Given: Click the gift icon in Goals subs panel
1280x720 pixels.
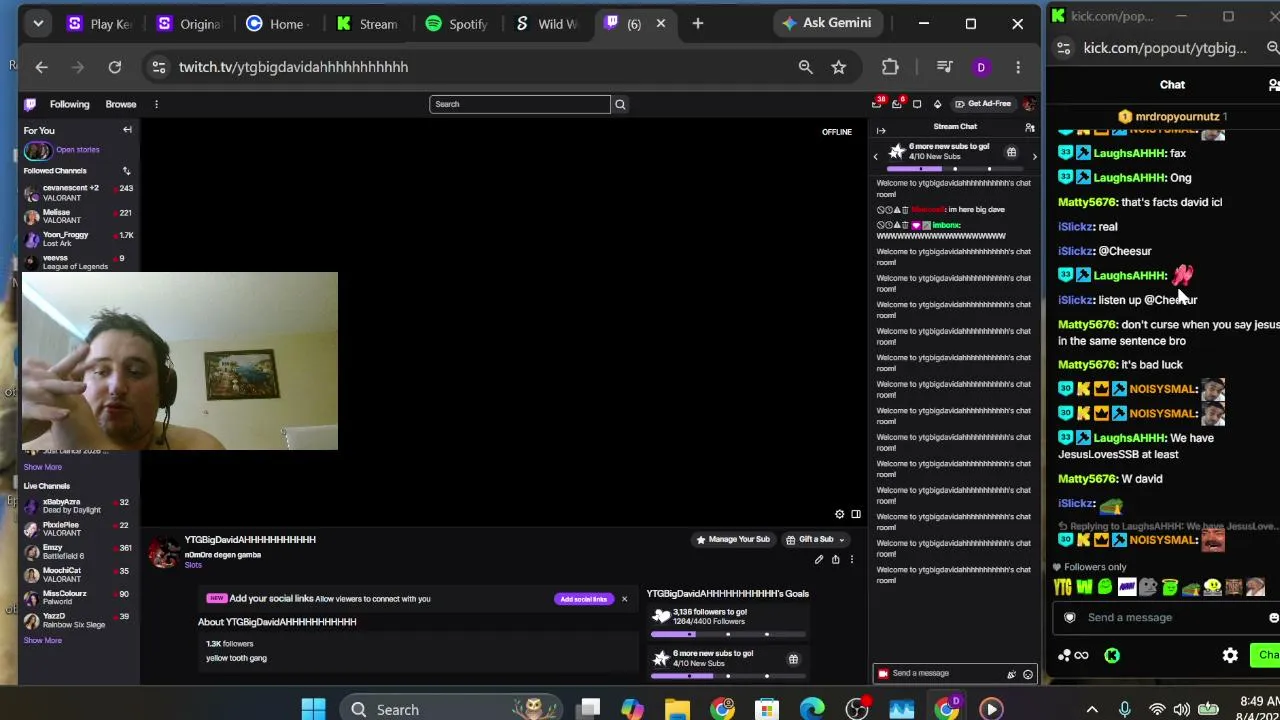Looking at the screenshot, I should tap(793, 659).
